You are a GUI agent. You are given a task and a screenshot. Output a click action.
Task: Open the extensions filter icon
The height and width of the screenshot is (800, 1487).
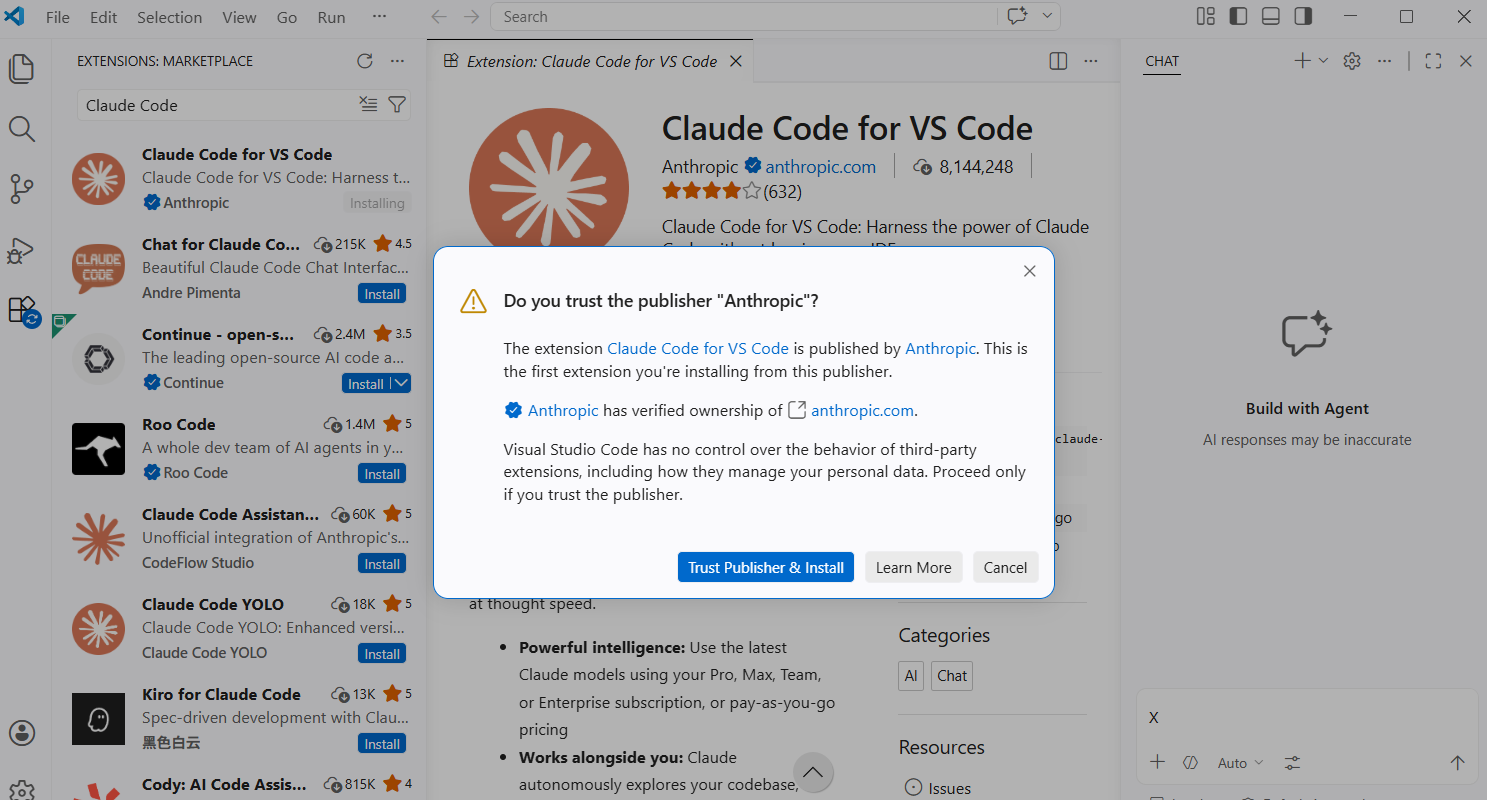point(397,104)
